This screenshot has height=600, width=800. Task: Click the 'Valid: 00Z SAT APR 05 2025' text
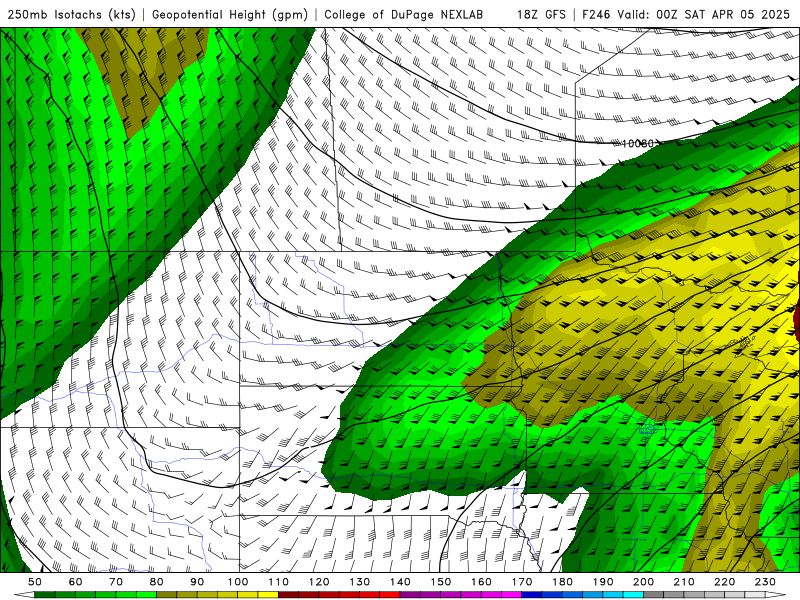click(704, 14)
